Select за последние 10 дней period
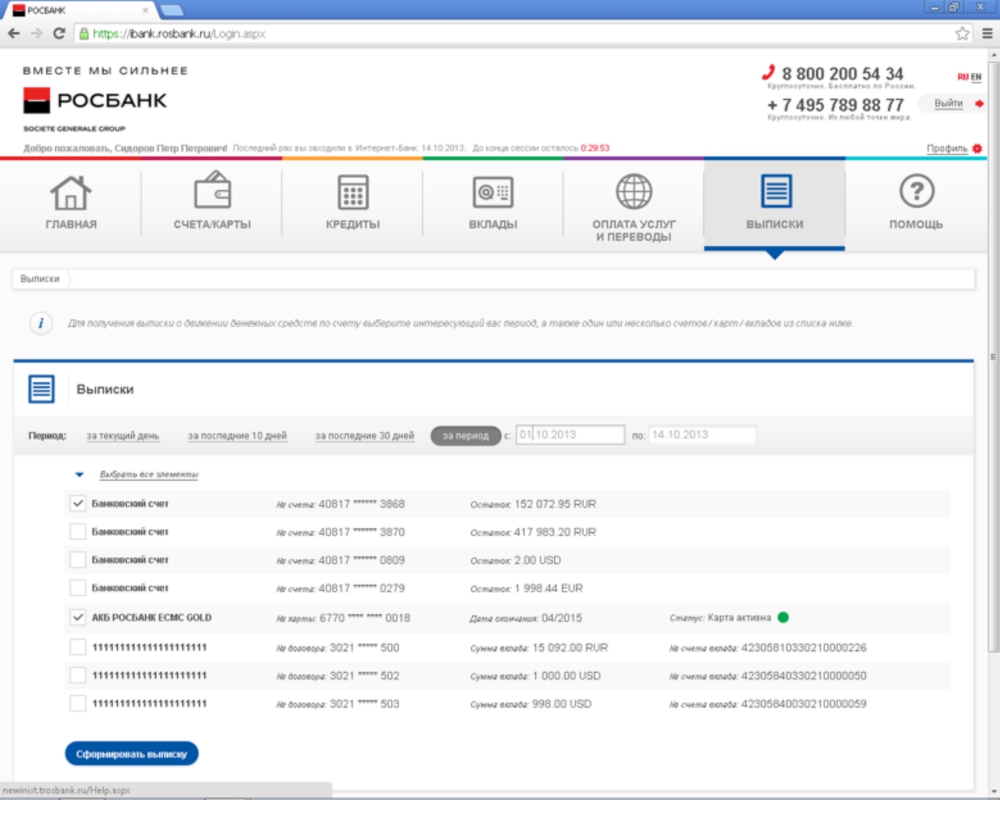Image resolution: width=1000 pixels, height=836 pixels. click(x=237, y=436)
